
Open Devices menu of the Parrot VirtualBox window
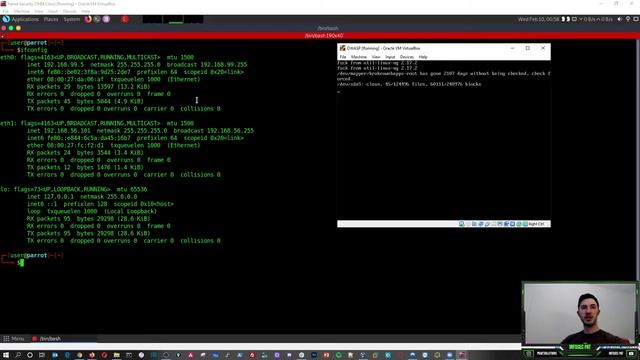pyautogui.click(x=69, y=11)
